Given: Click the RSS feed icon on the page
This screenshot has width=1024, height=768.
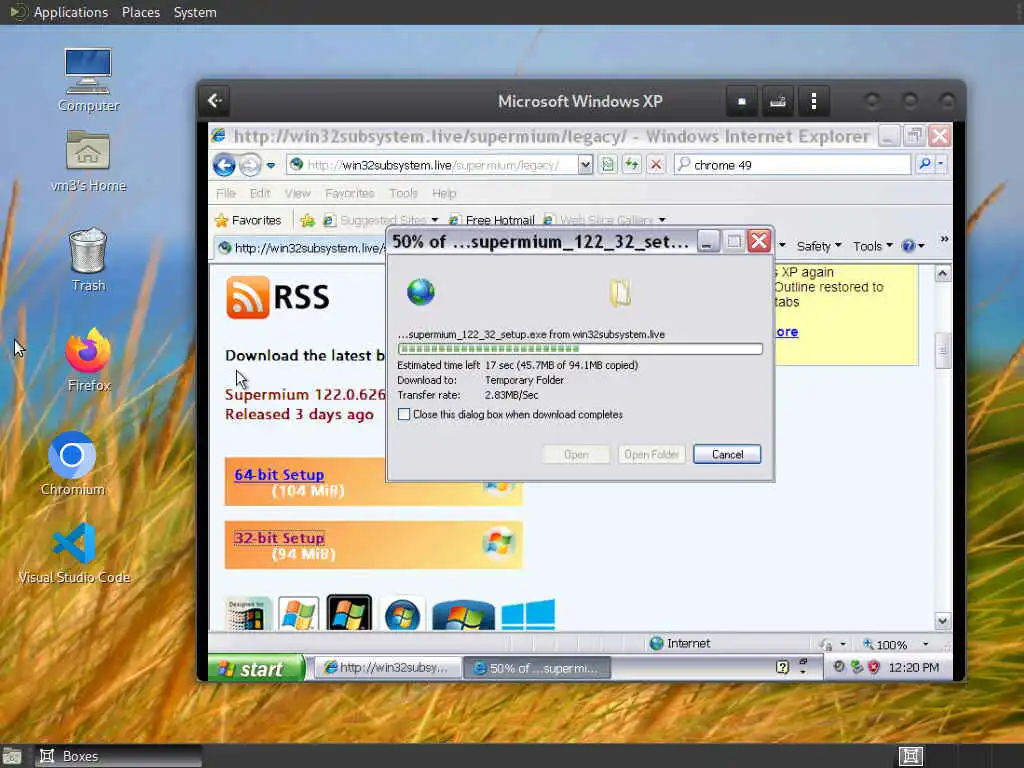Looking at the screenshot, I should pos(248,297).
